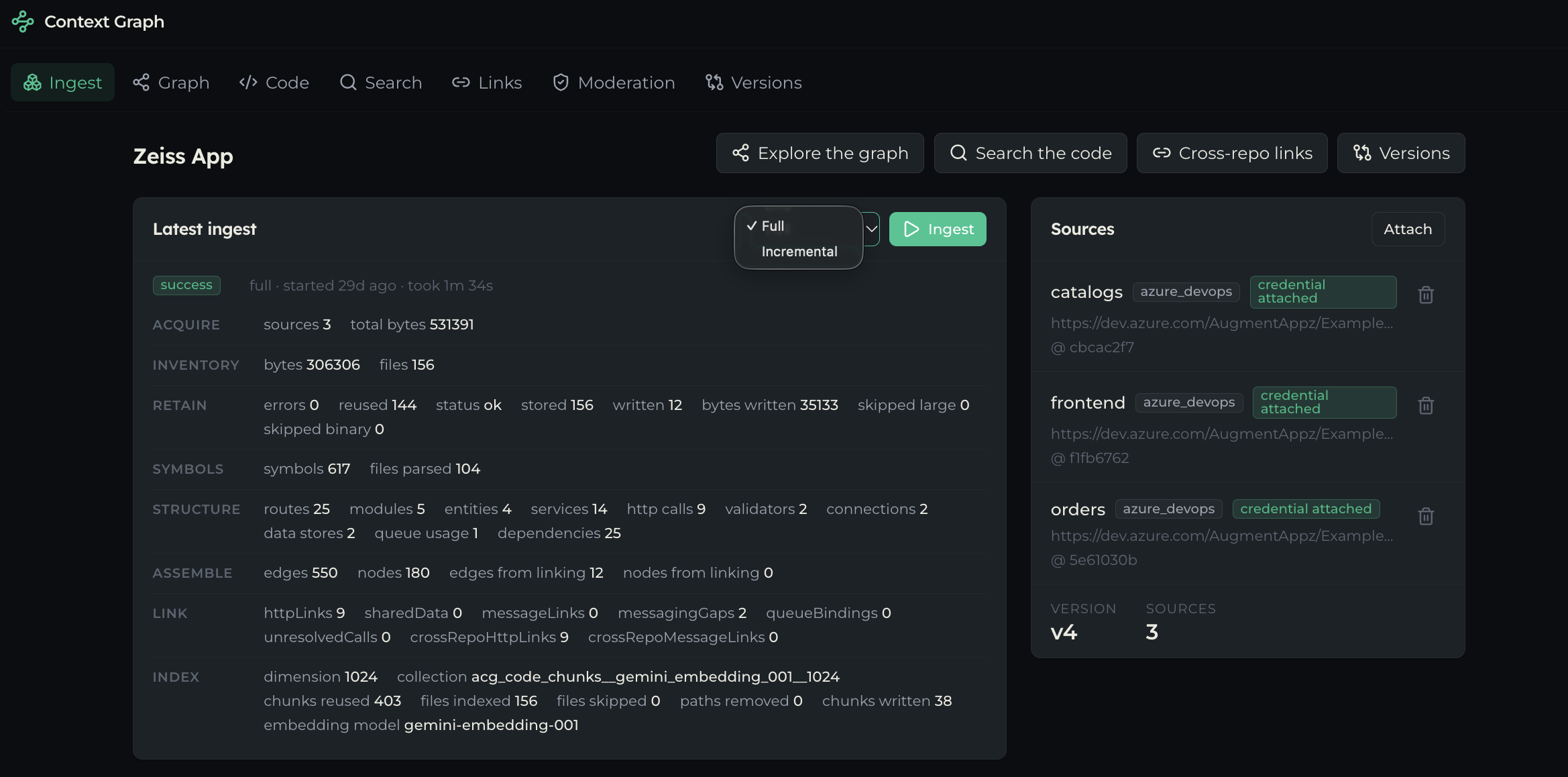Click the credential attached badge on frontend
The image size is (1568, 777).
click(1324, 403)
